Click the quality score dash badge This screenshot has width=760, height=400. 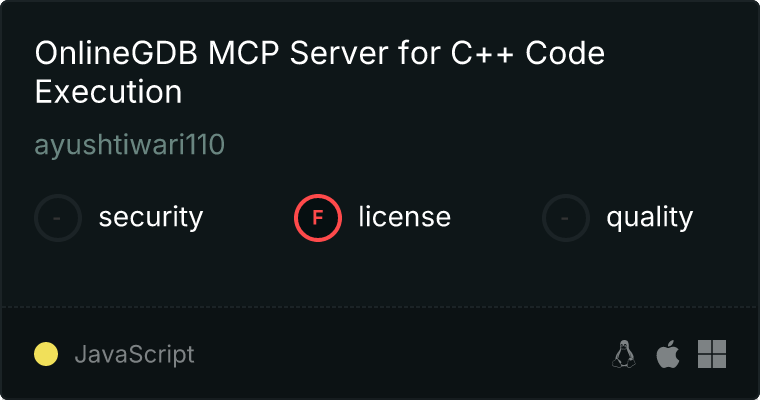[566, 218]
